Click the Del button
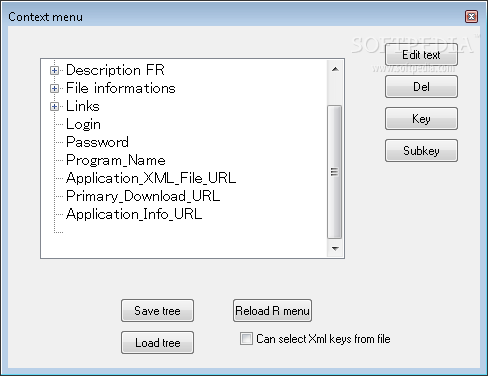 point(421,87)
